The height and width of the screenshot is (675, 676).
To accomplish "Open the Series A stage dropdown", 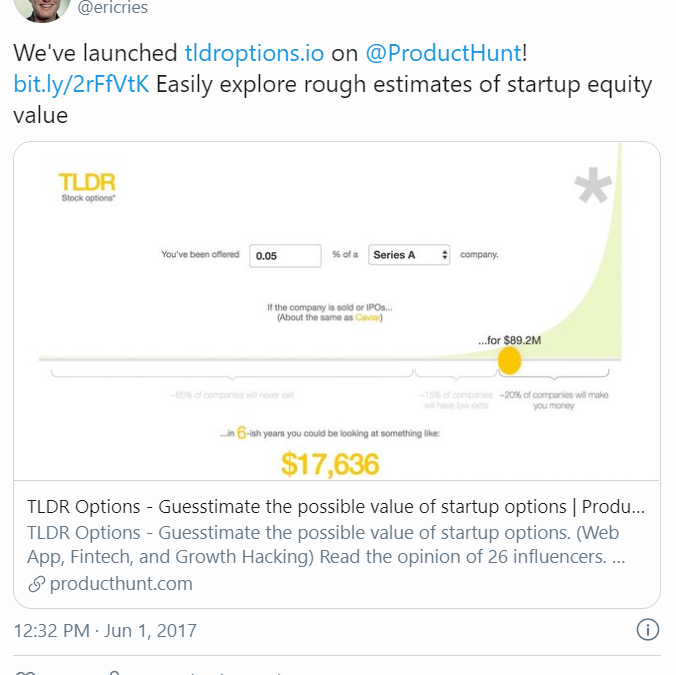I will pos(410,255).
